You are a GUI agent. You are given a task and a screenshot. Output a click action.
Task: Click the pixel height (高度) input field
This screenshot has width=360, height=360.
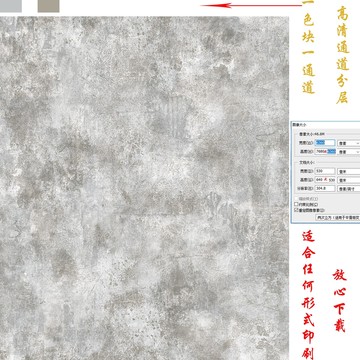click(x=325, y=151)
